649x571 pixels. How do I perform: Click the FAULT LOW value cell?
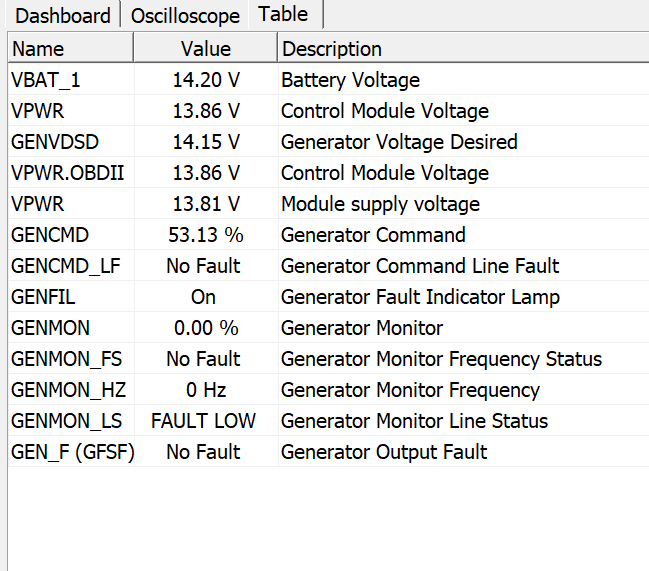(204, 421)
